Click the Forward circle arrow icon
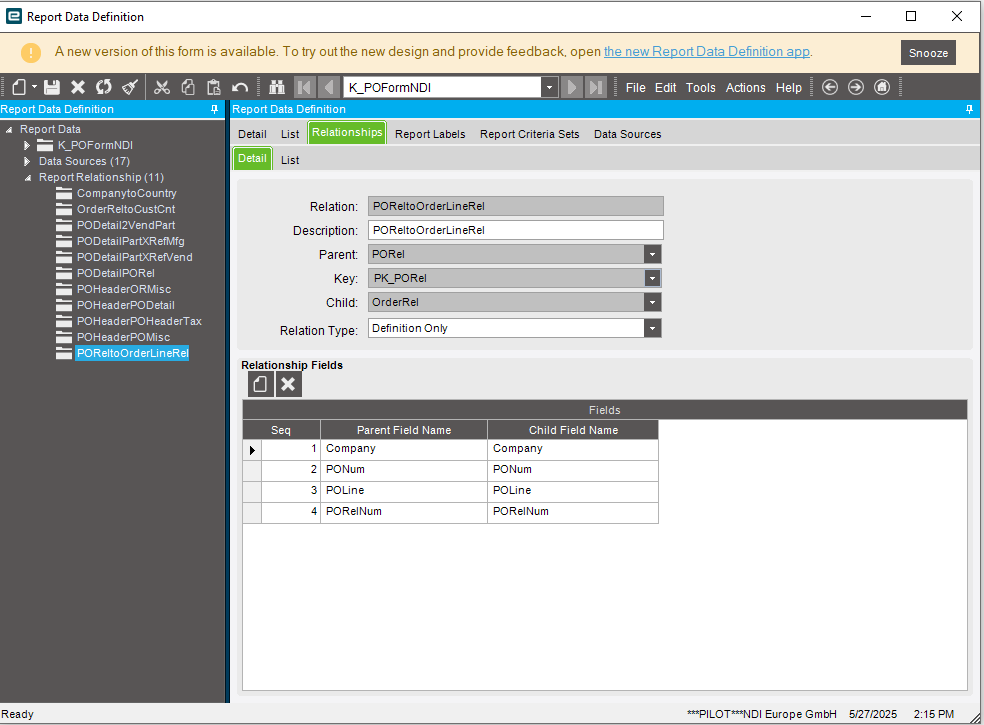984x725 pixels. click(856, 87)
